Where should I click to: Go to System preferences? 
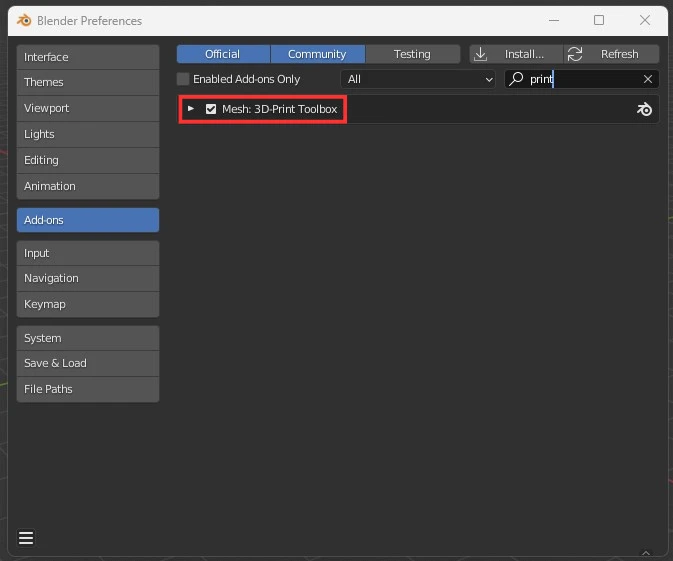pos(88,338)
